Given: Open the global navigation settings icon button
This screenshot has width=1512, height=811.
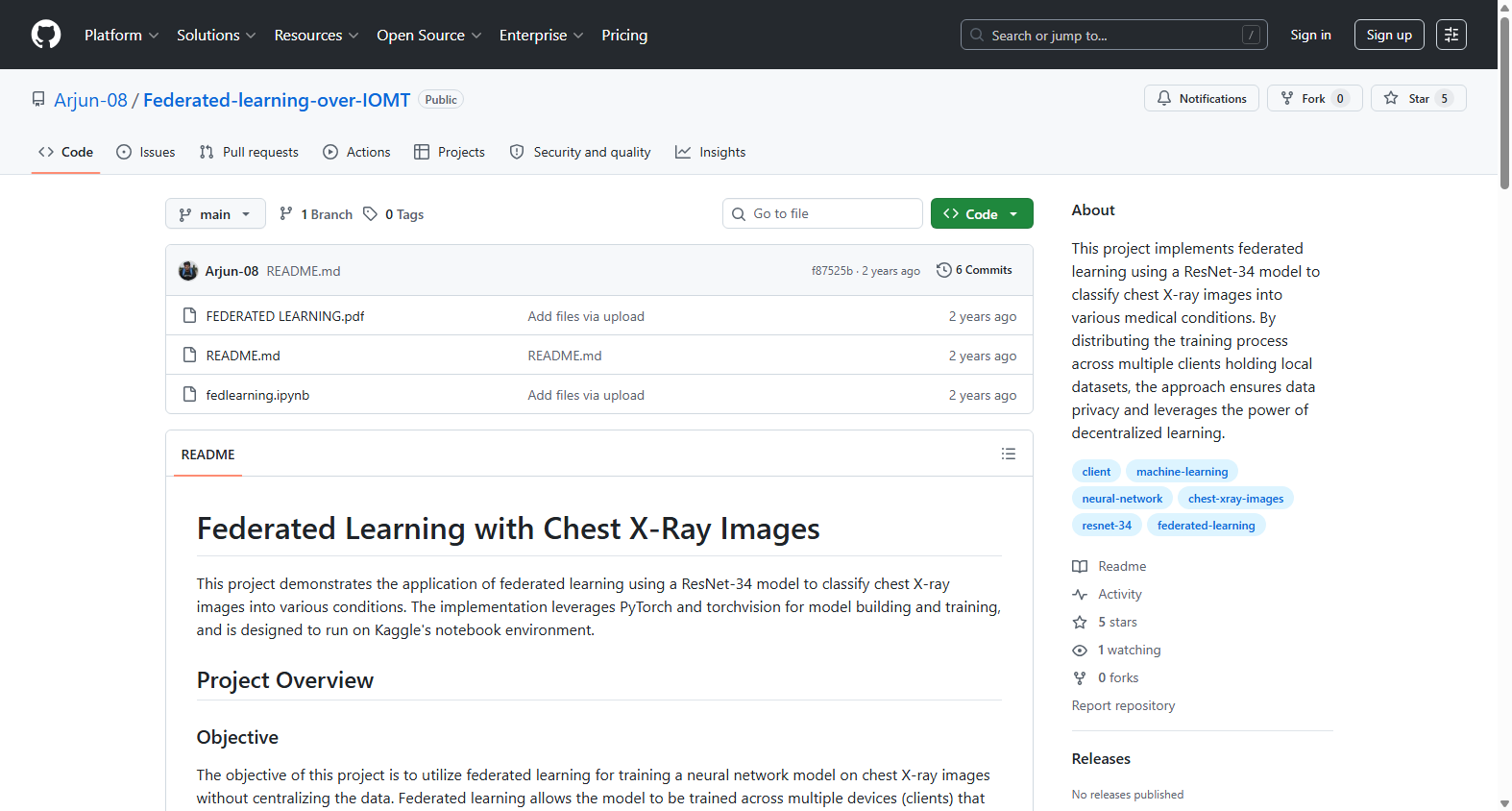Looking at the screenshot, I should click(1451, 35).
